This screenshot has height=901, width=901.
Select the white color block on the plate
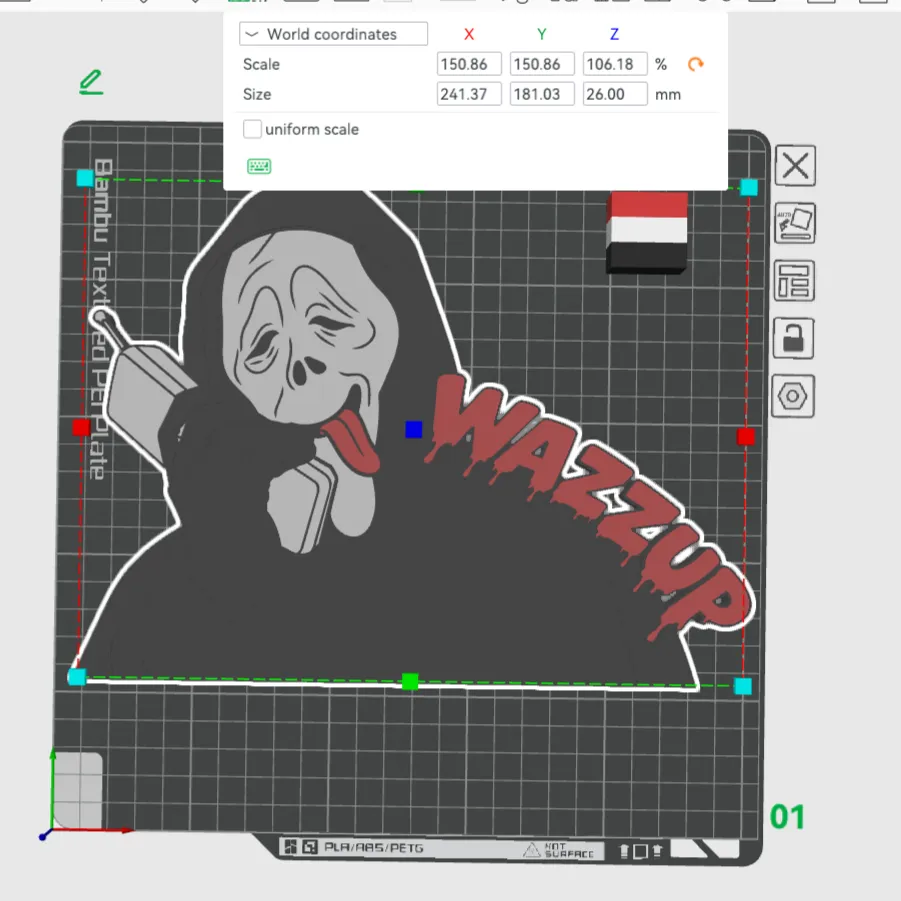647,230
